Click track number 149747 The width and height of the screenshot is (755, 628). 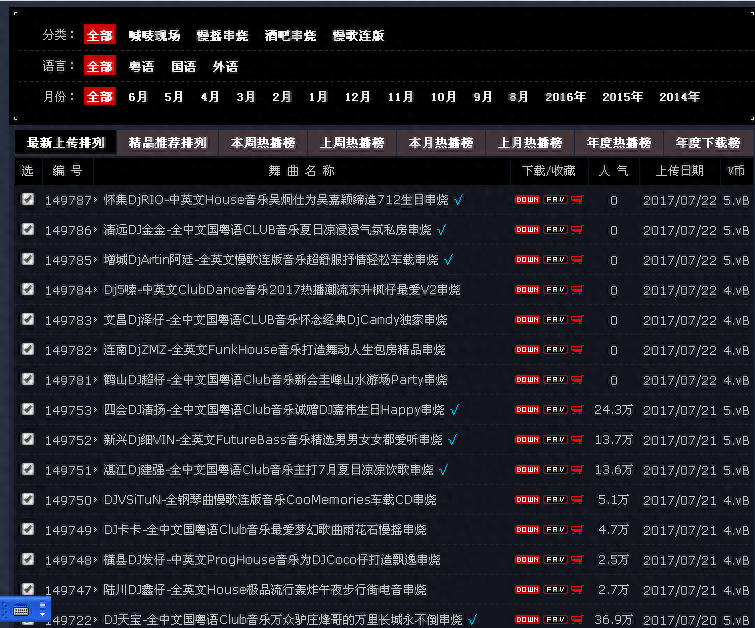68,590
